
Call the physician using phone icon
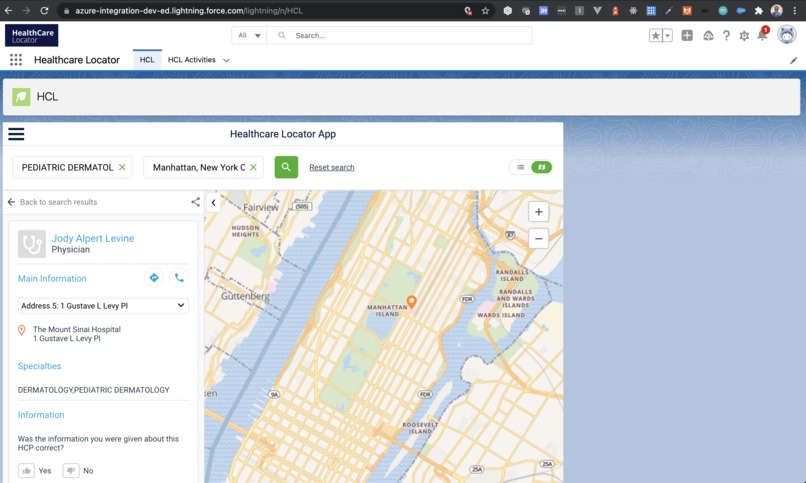179,278
